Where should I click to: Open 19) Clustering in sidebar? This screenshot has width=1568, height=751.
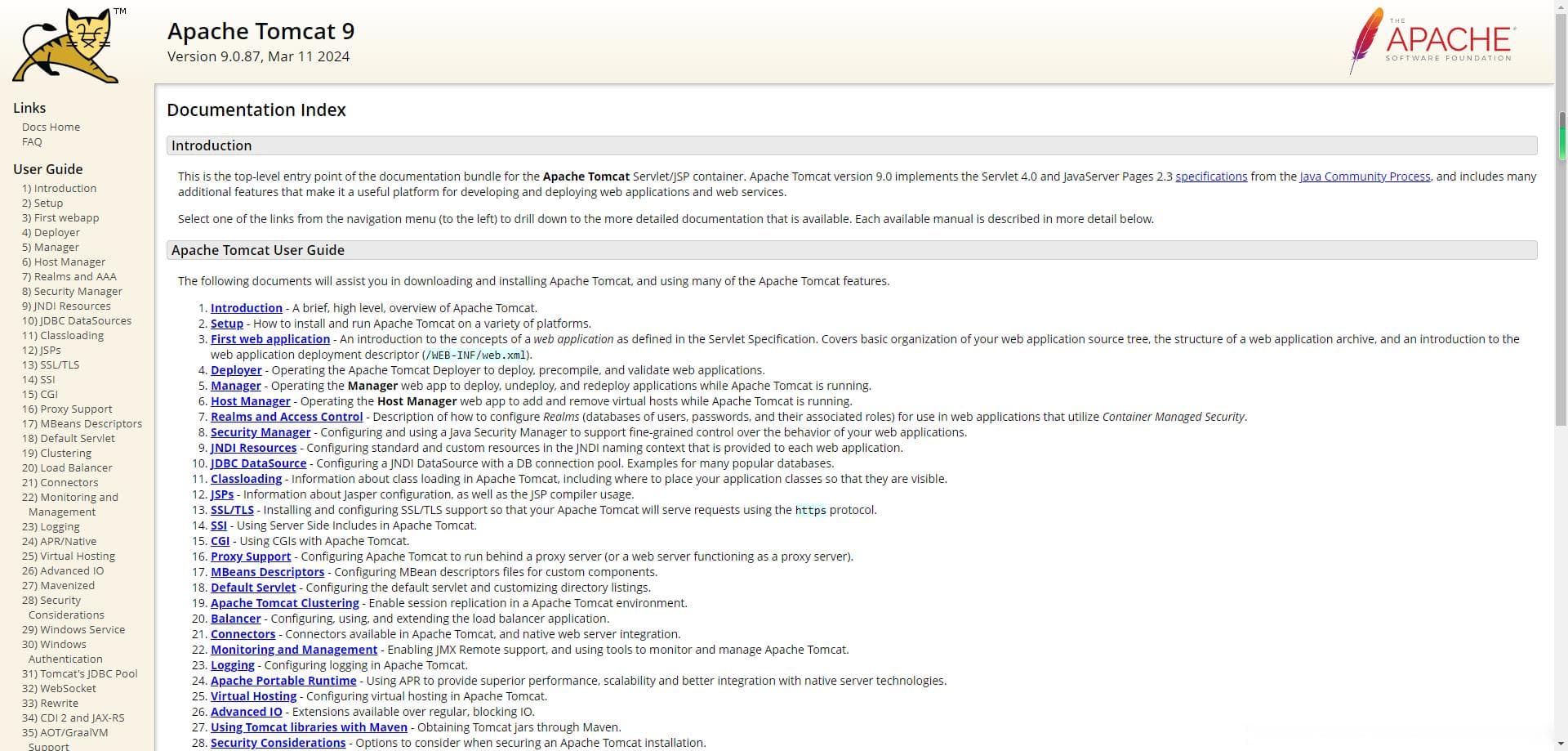coord(56,453)
